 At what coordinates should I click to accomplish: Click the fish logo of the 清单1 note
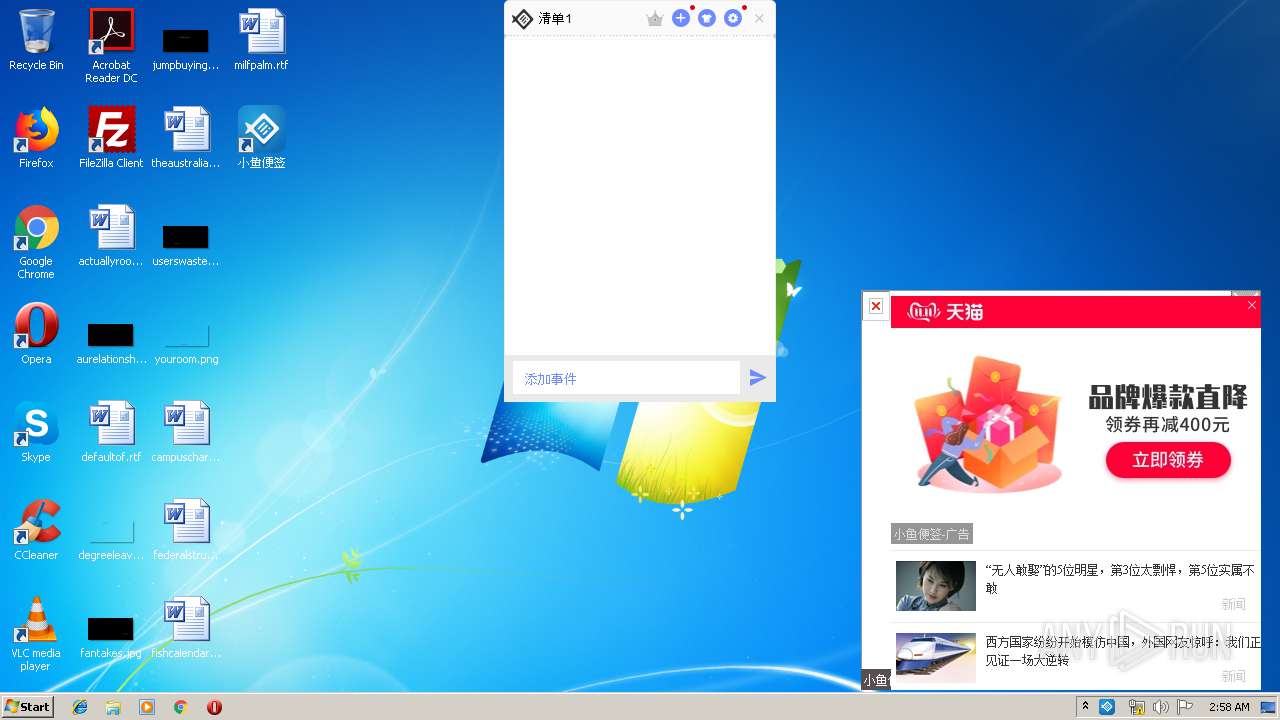pyautogui.click(x=522, y=19)
